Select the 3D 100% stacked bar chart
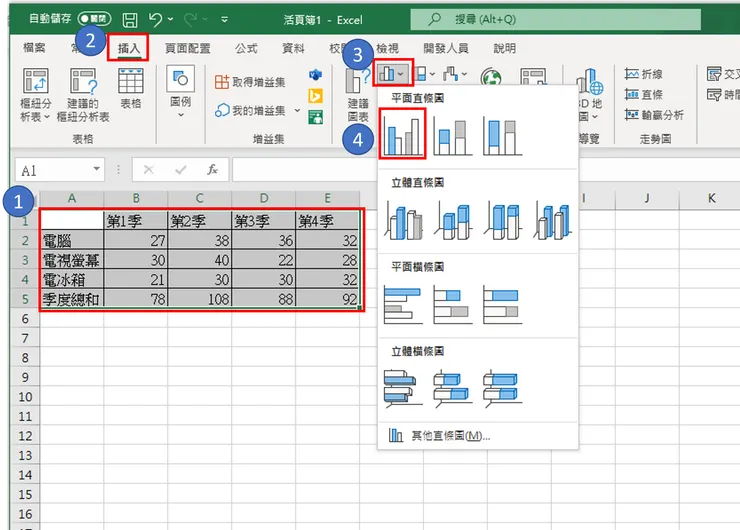740x530 pixels. tap(503, 388)
